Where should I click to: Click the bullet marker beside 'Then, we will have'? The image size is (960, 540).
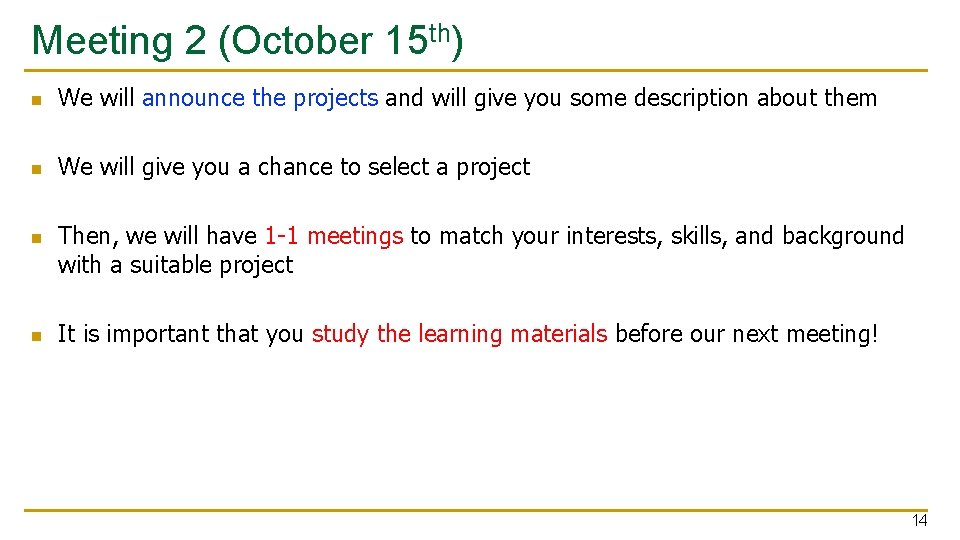[x=35, y=238]
